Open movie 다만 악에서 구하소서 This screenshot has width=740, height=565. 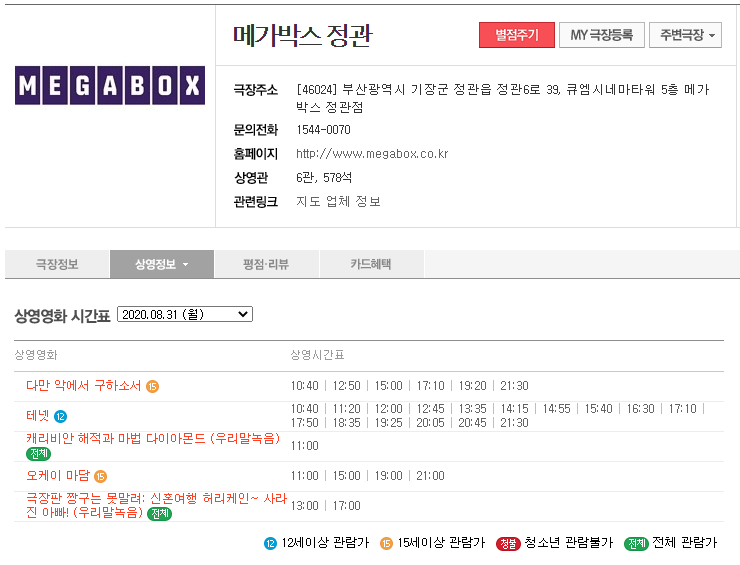84,386
